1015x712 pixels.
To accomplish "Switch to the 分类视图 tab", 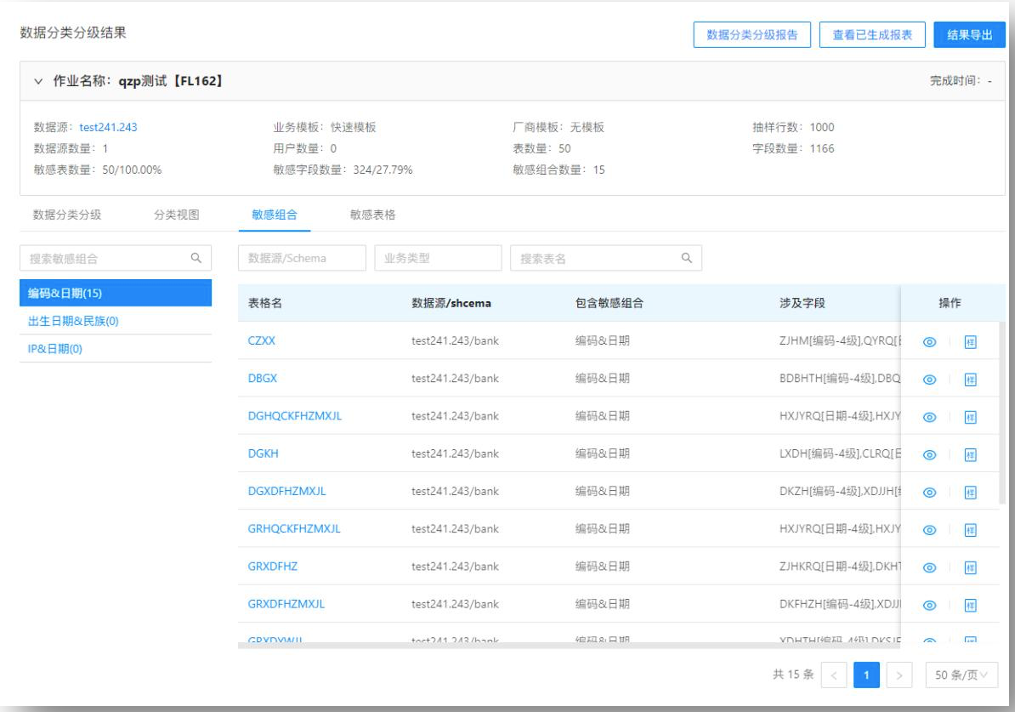I will click(176, 214).
